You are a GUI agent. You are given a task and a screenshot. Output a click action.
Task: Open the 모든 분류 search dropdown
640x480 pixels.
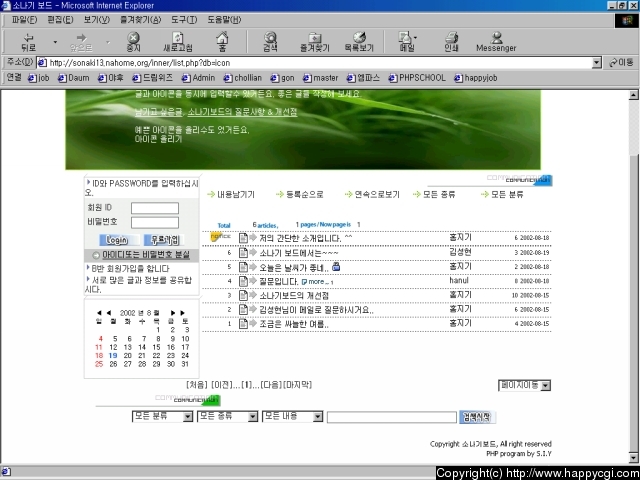click(x=162, y=416)
